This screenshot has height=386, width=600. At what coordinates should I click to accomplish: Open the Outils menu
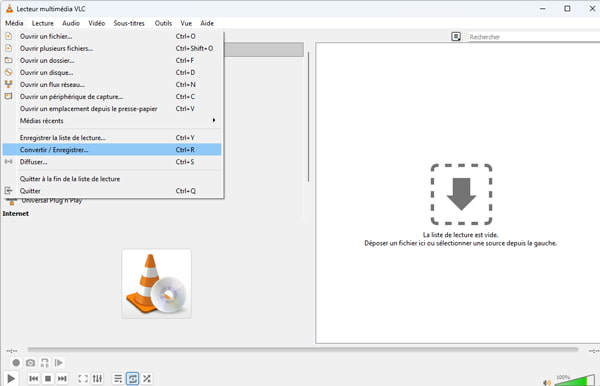pos(163,23)
